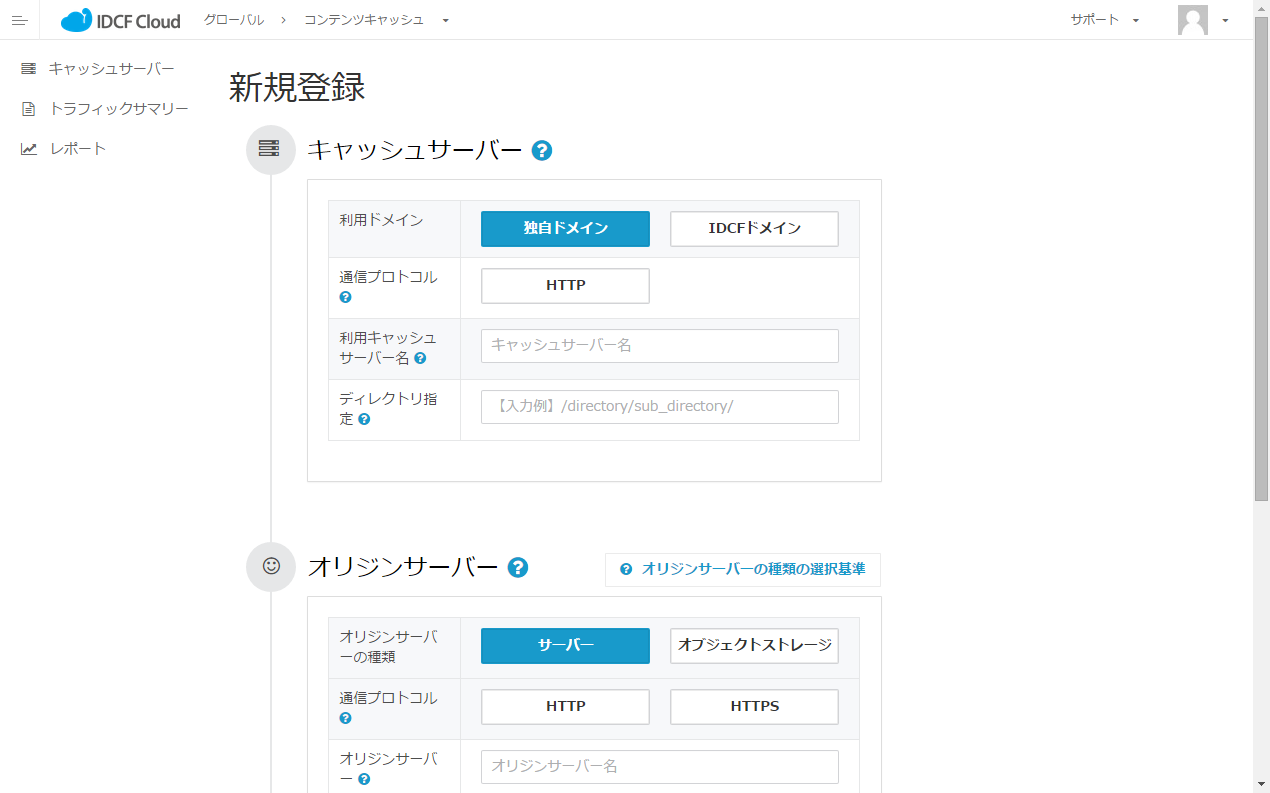
Task: Click the IDCF Cloud logo
Action: (121, 20)
